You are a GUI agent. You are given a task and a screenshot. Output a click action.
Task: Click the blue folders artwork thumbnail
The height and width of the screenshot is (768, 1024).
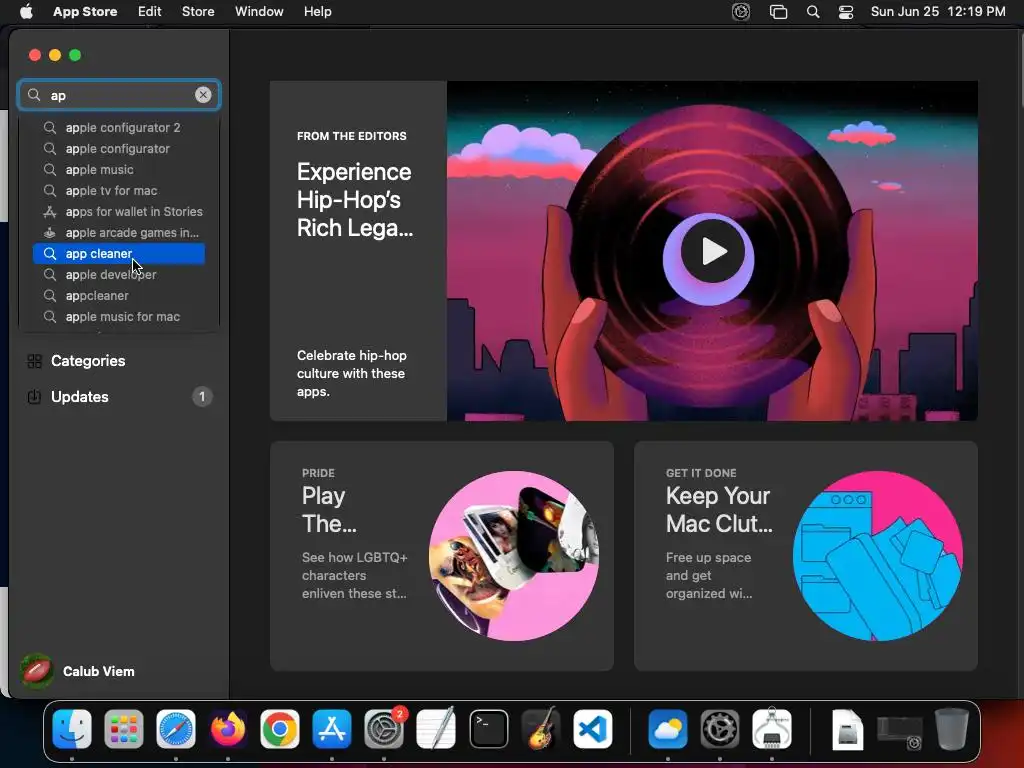click(878, 556)
